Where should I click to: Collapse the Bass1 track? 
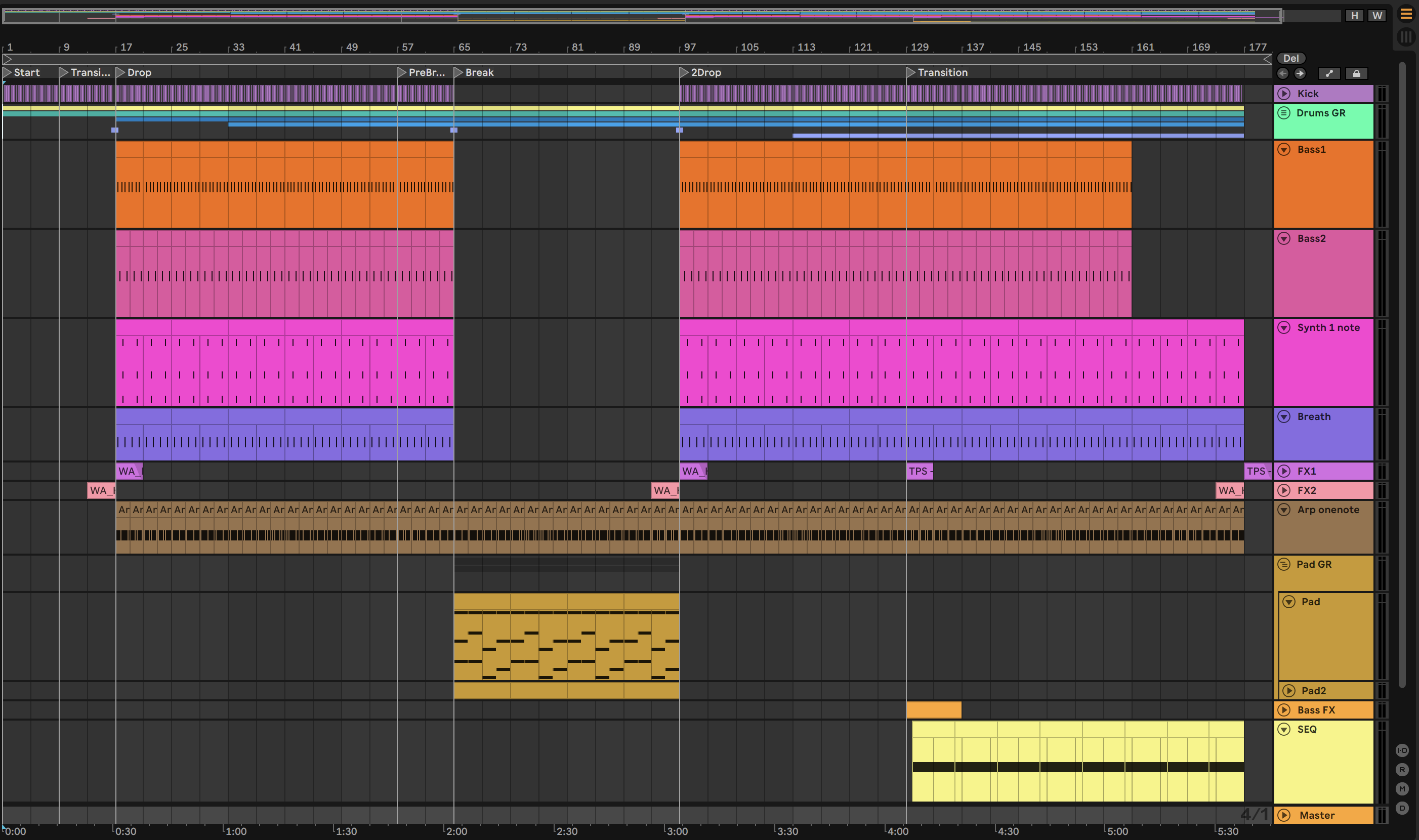(1284, 149)
